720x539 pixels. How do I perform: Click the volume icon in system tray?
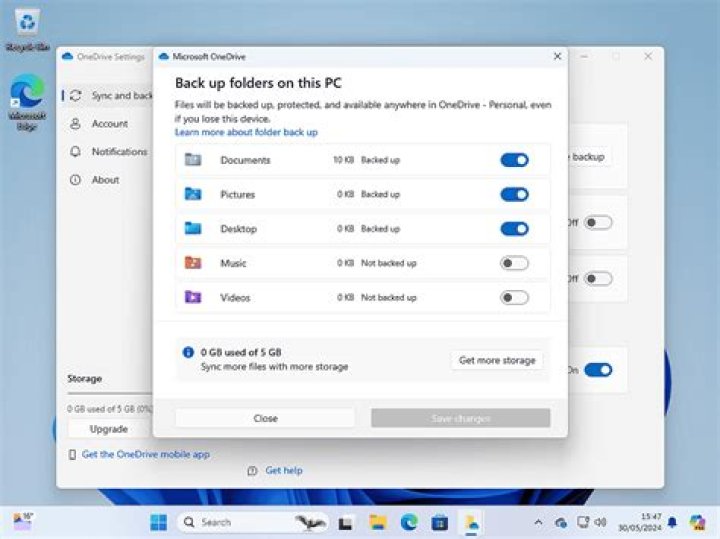(601, 522)
